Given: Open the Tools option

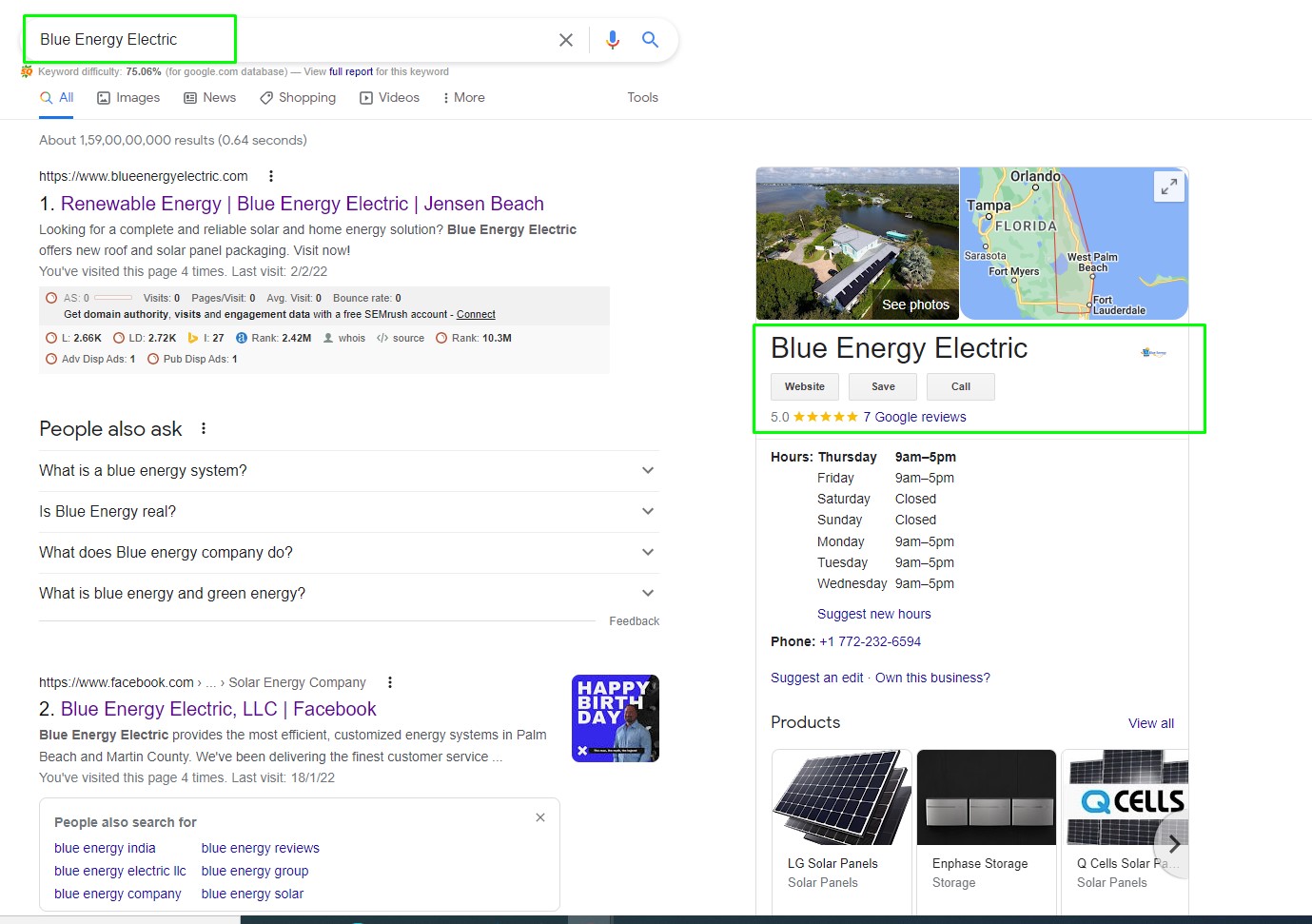Looking at the screenshot, I should (x=642, y=97).
